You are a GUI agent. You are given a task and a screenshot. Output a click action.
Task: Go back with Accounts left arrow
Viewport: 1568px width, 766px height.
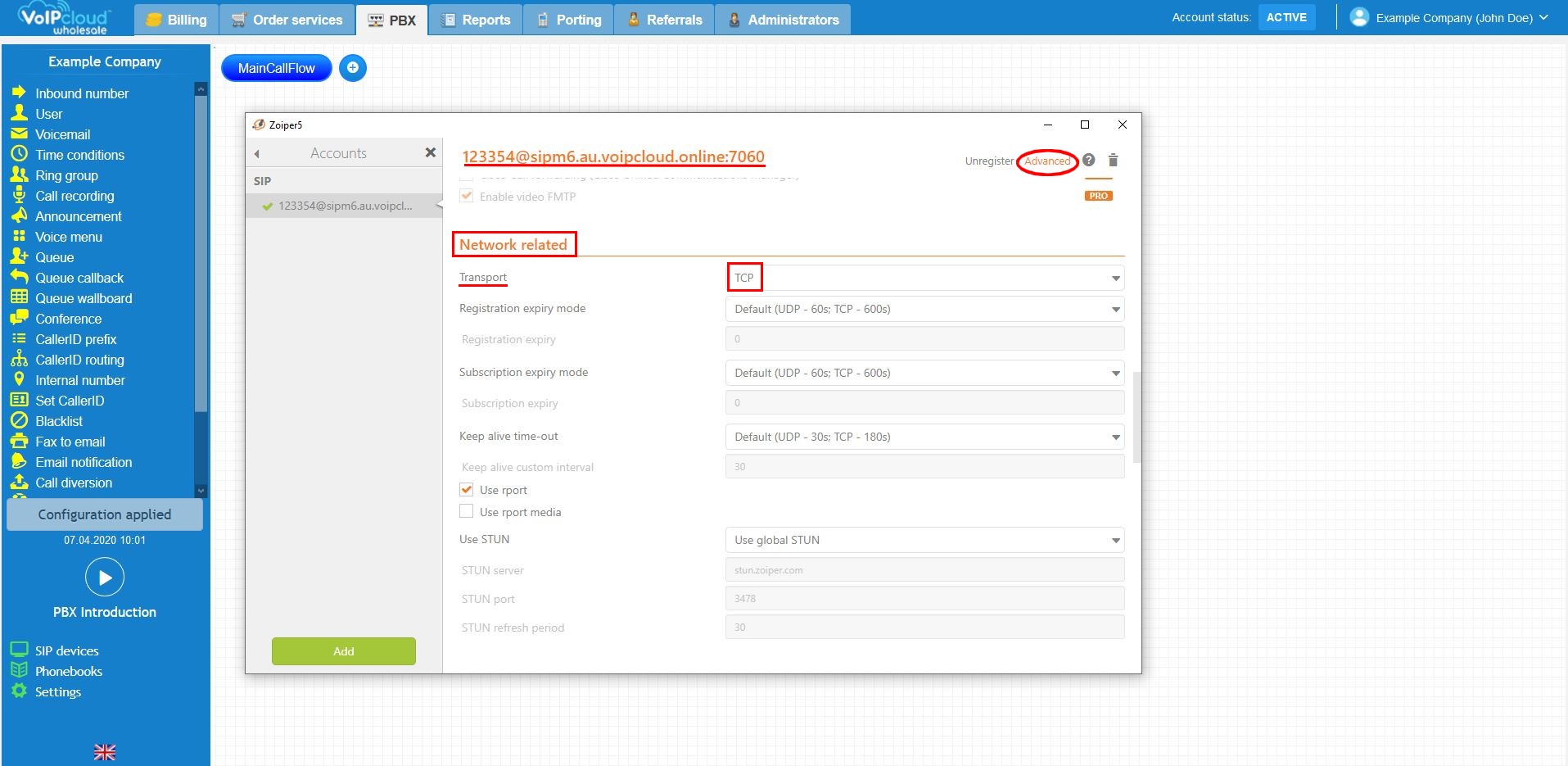[x=257, y=153]
